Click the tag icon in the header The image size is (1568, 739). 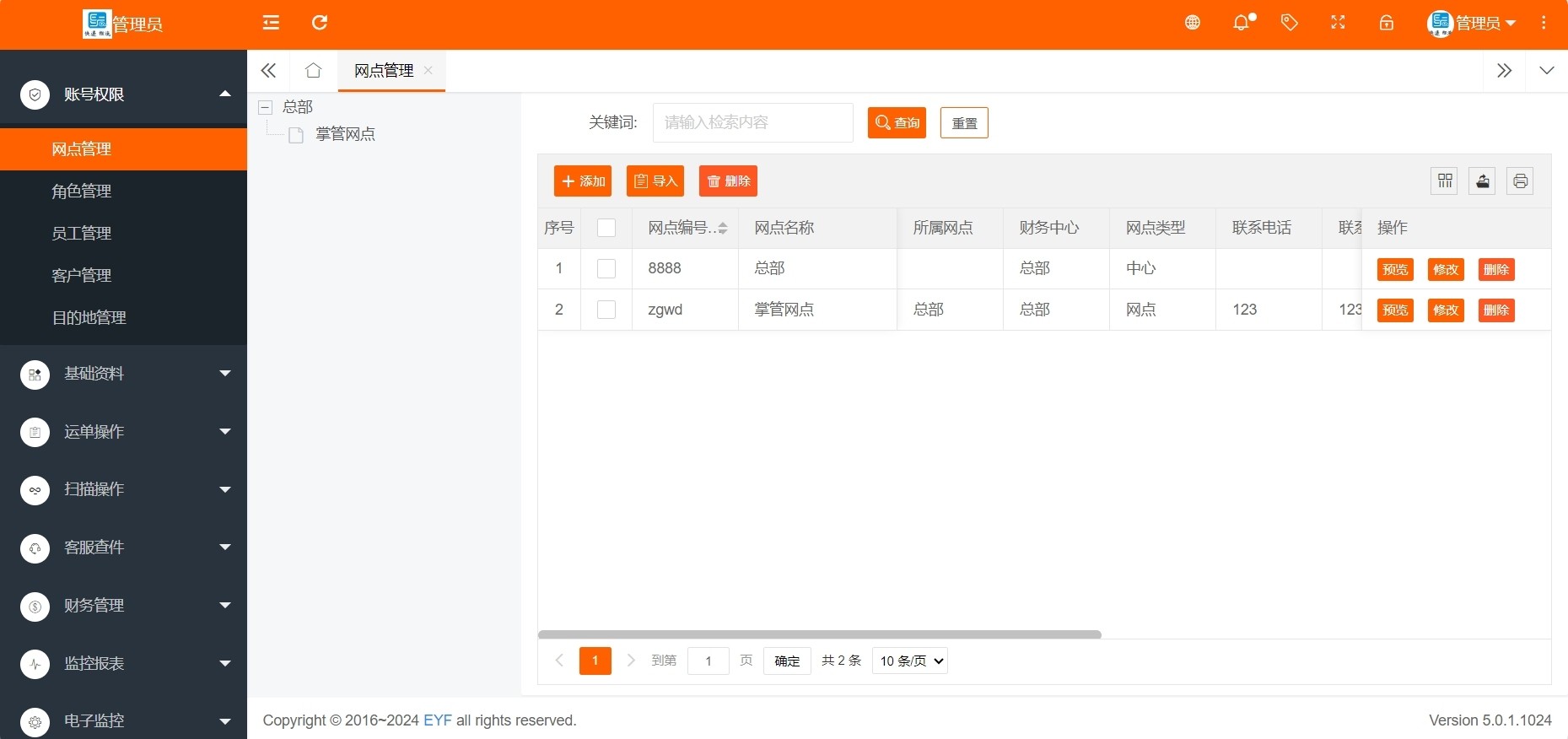(1289, 23)
